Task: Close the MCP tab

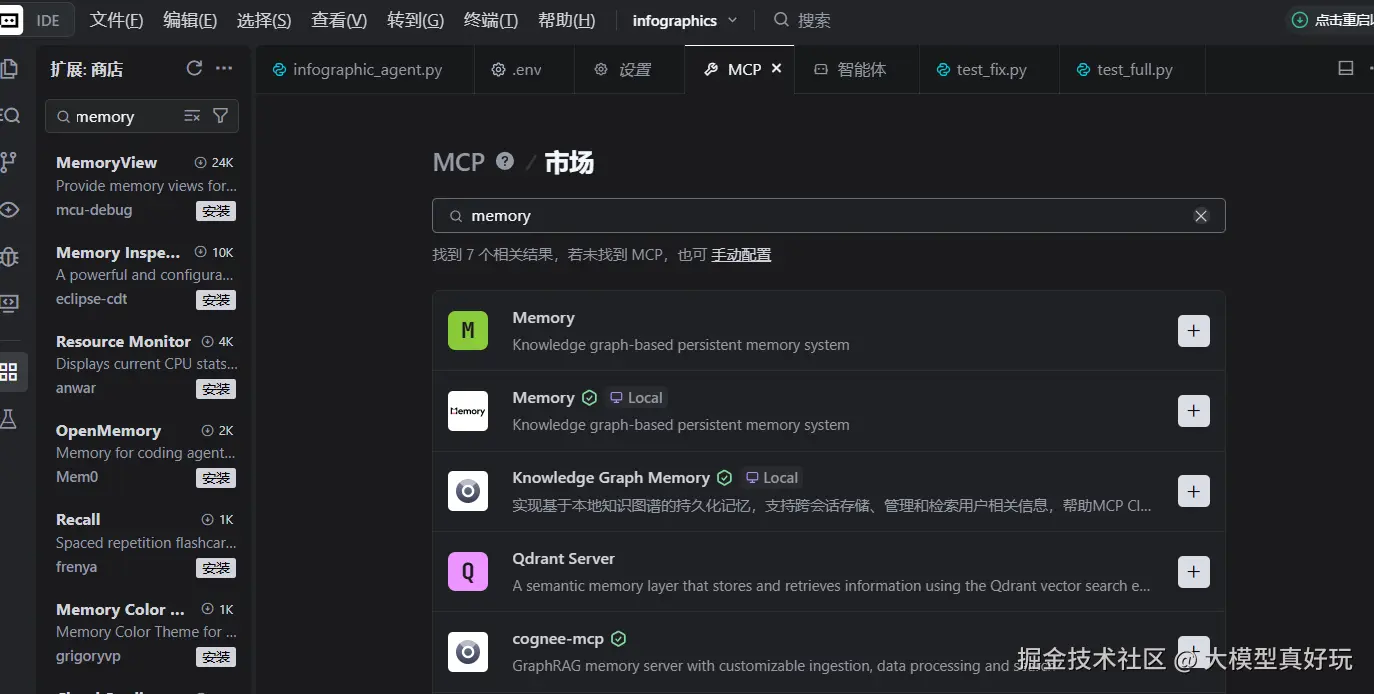Action: coord(776,69)
